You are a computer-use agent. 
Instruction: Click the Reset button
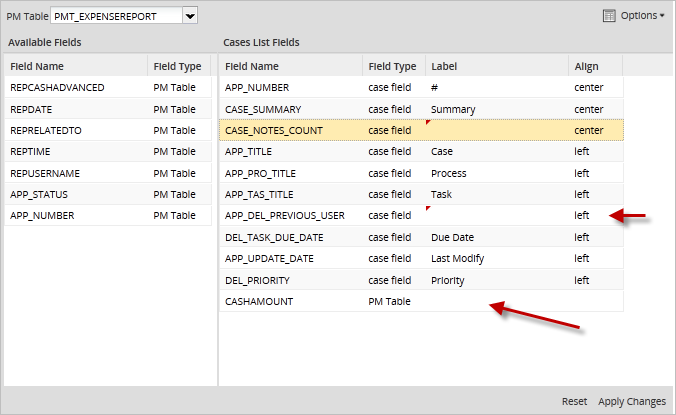[x=574, y=401]
